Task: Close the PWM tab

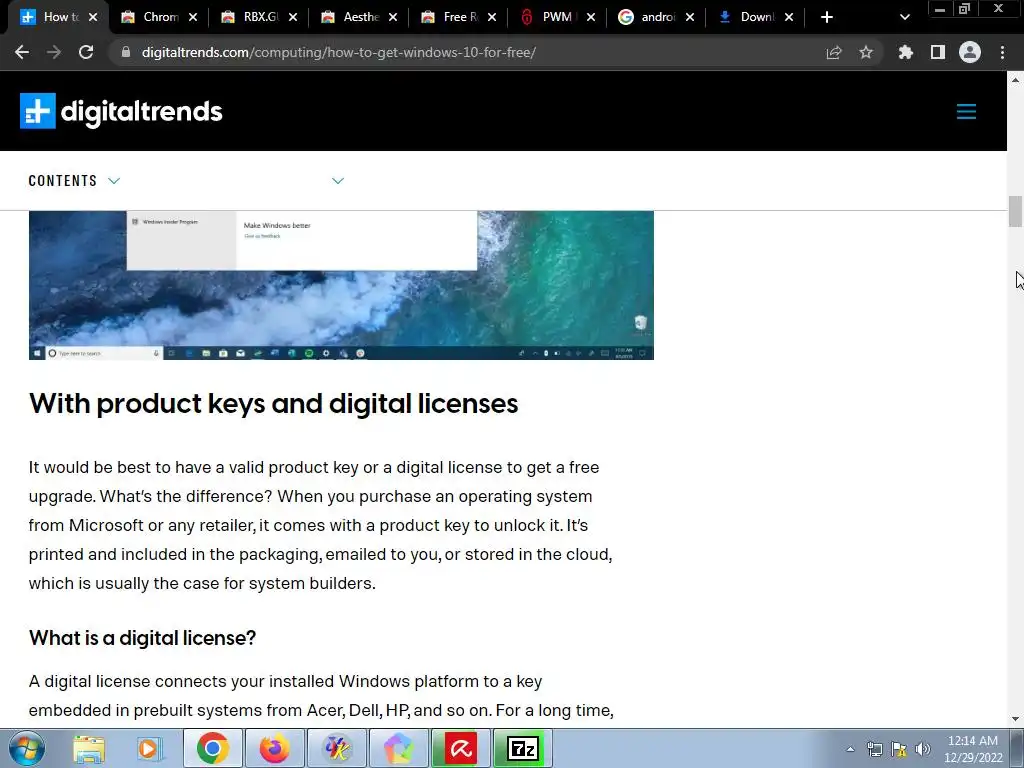Action: pyautogui.click(x=590, y=17)
